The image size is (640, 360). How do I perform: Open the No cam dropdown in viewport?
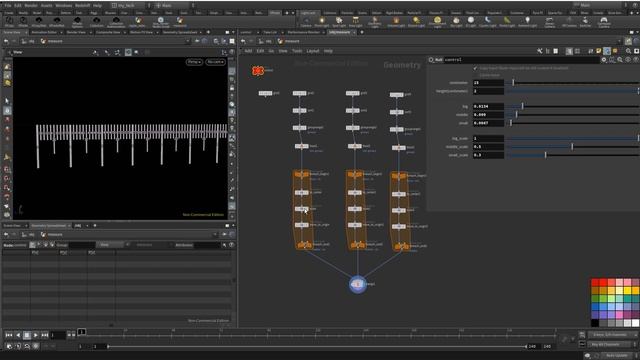click(x=215, y=62)
